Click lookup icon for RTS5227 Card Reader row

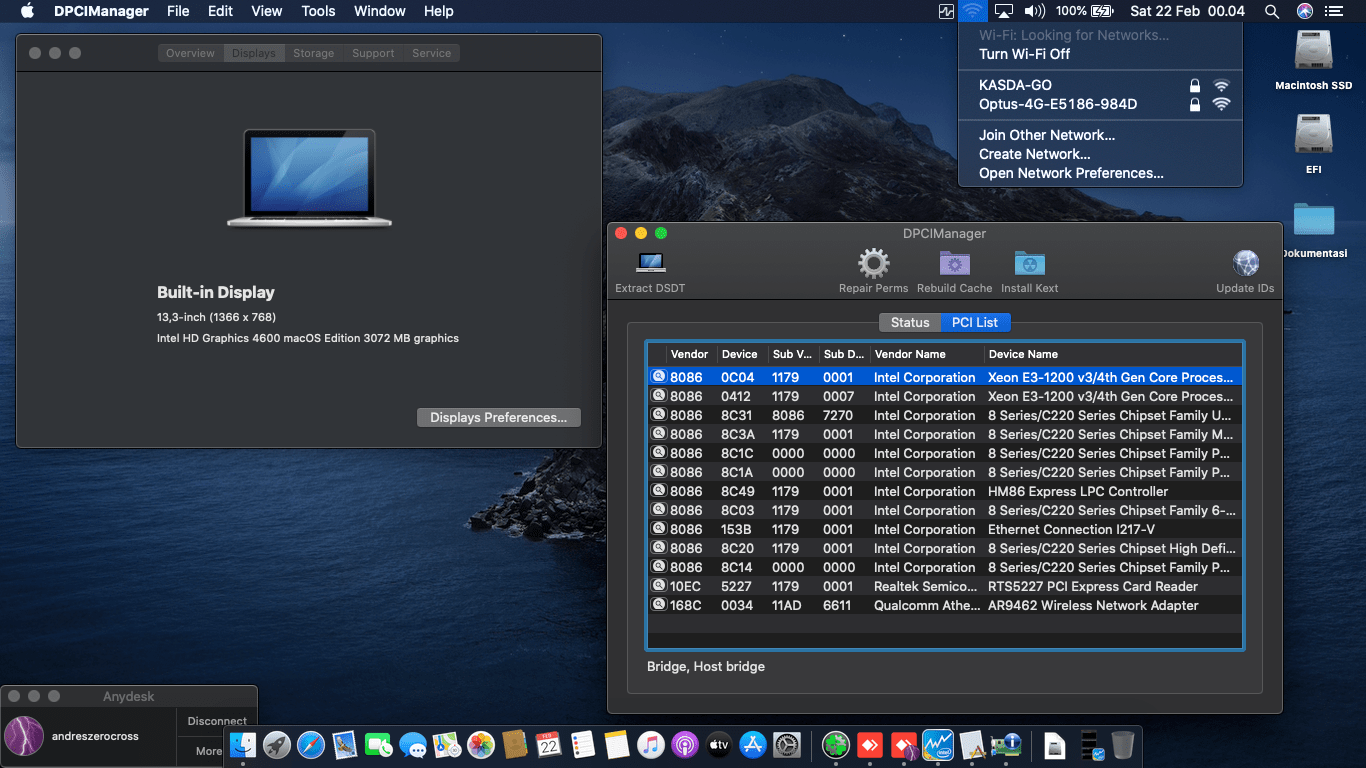click(658, 586)
